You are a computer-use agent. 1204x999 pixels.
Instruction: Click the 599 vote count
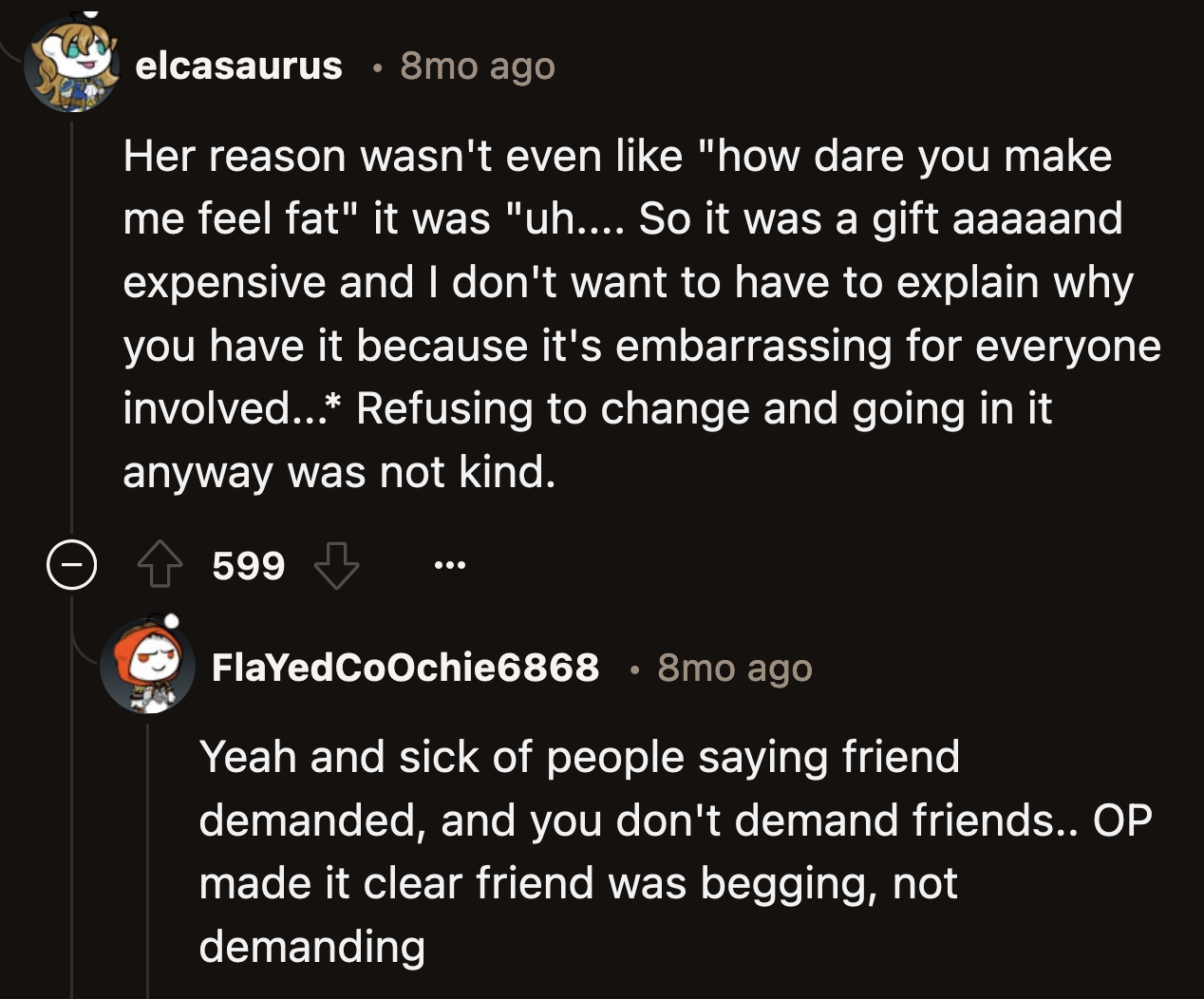tap(249, 565)
